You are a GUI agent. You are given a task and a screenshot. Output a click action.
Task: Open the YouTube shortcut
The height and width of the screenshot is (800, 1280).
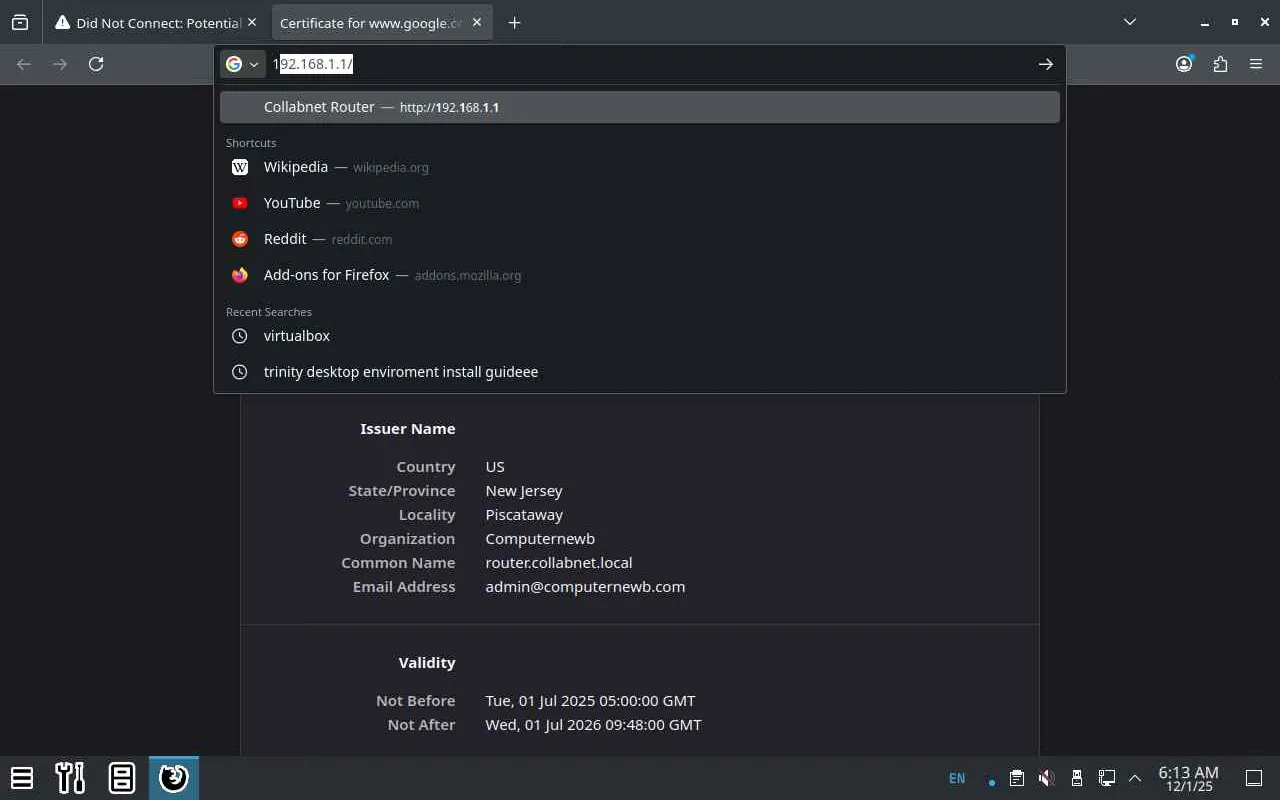(x=640, y=203)
